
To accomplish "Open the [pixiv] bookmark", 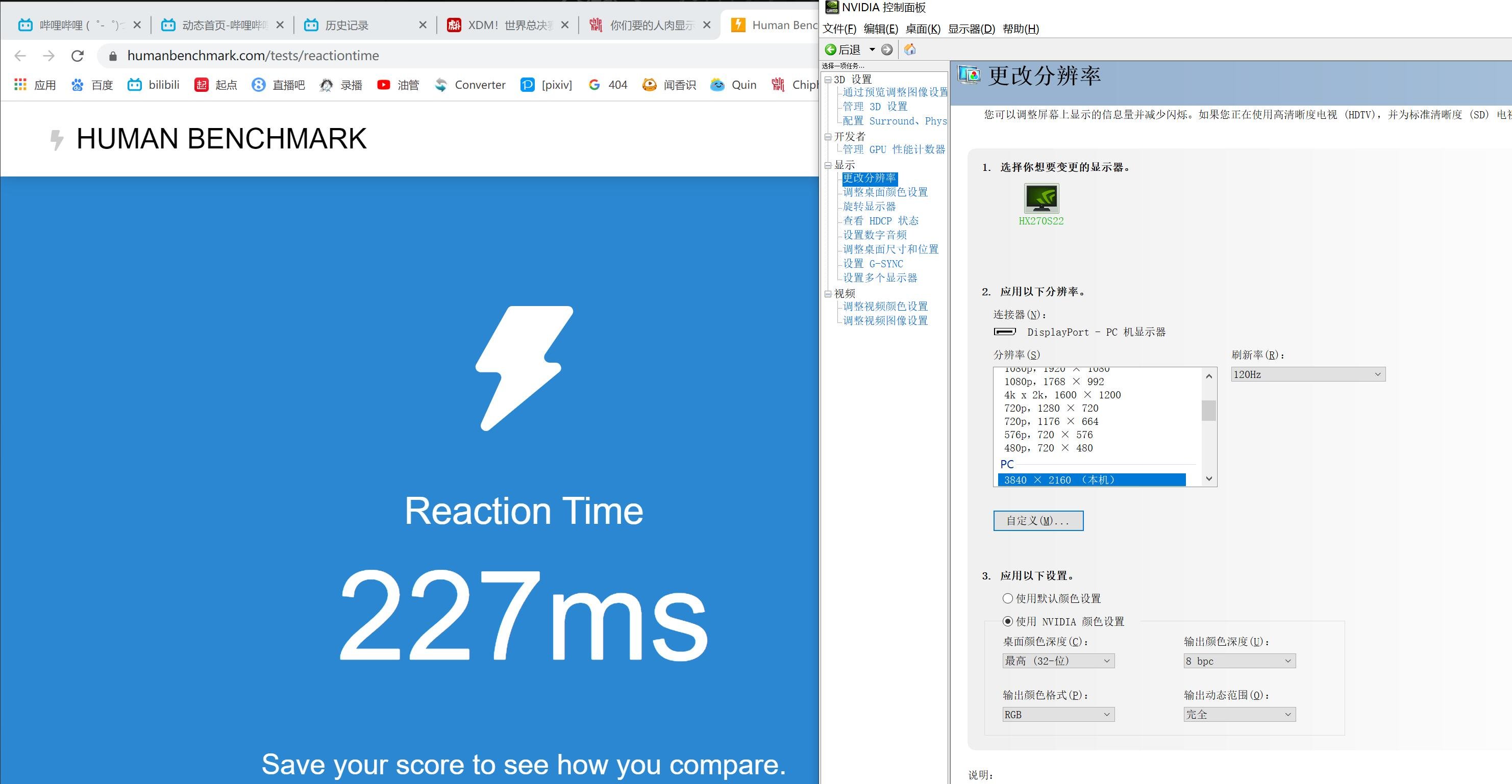I will click(x=546, y=85).
